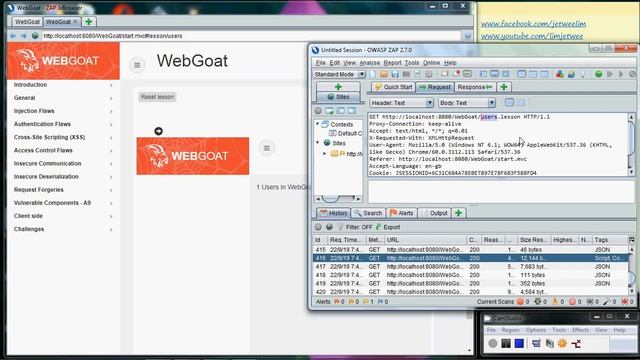Image resolution: width=640 pixels, height=360 pixels.
Task: Add new bottom panel tab with green plus
Action: pyautogui.click(x=458, y=213)
